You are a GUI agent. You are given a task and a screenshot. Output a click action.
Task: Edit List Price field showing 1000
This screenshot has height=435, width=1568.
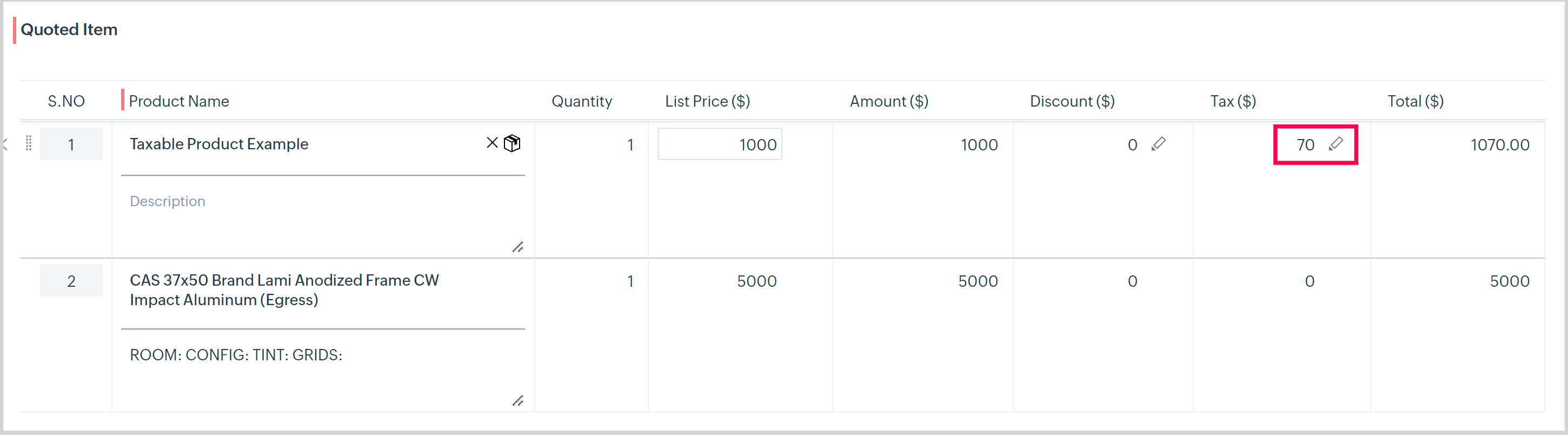click(720, 144)
